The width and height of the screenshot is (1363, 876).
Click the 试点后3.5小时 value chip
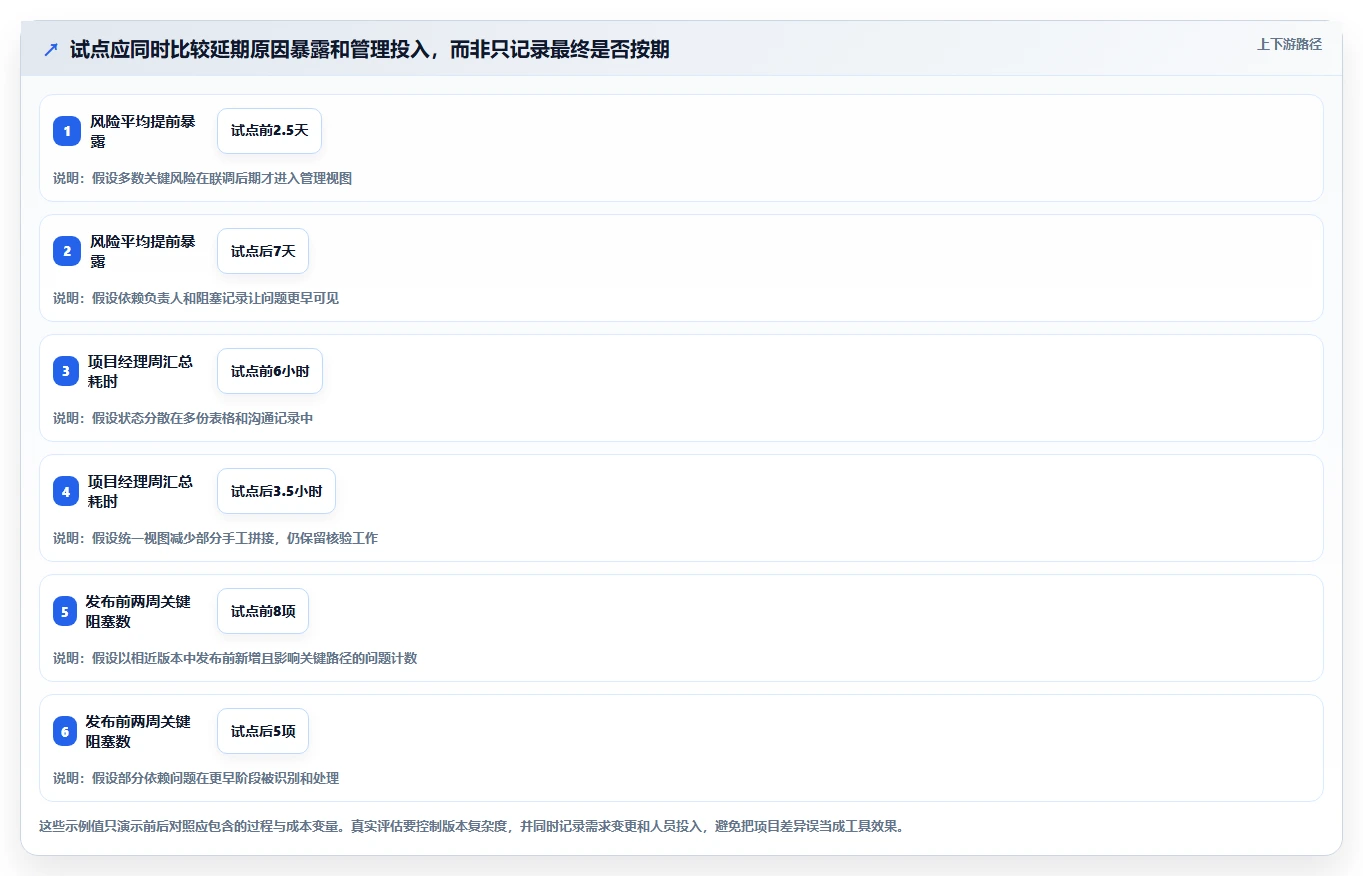click(276, 491)
